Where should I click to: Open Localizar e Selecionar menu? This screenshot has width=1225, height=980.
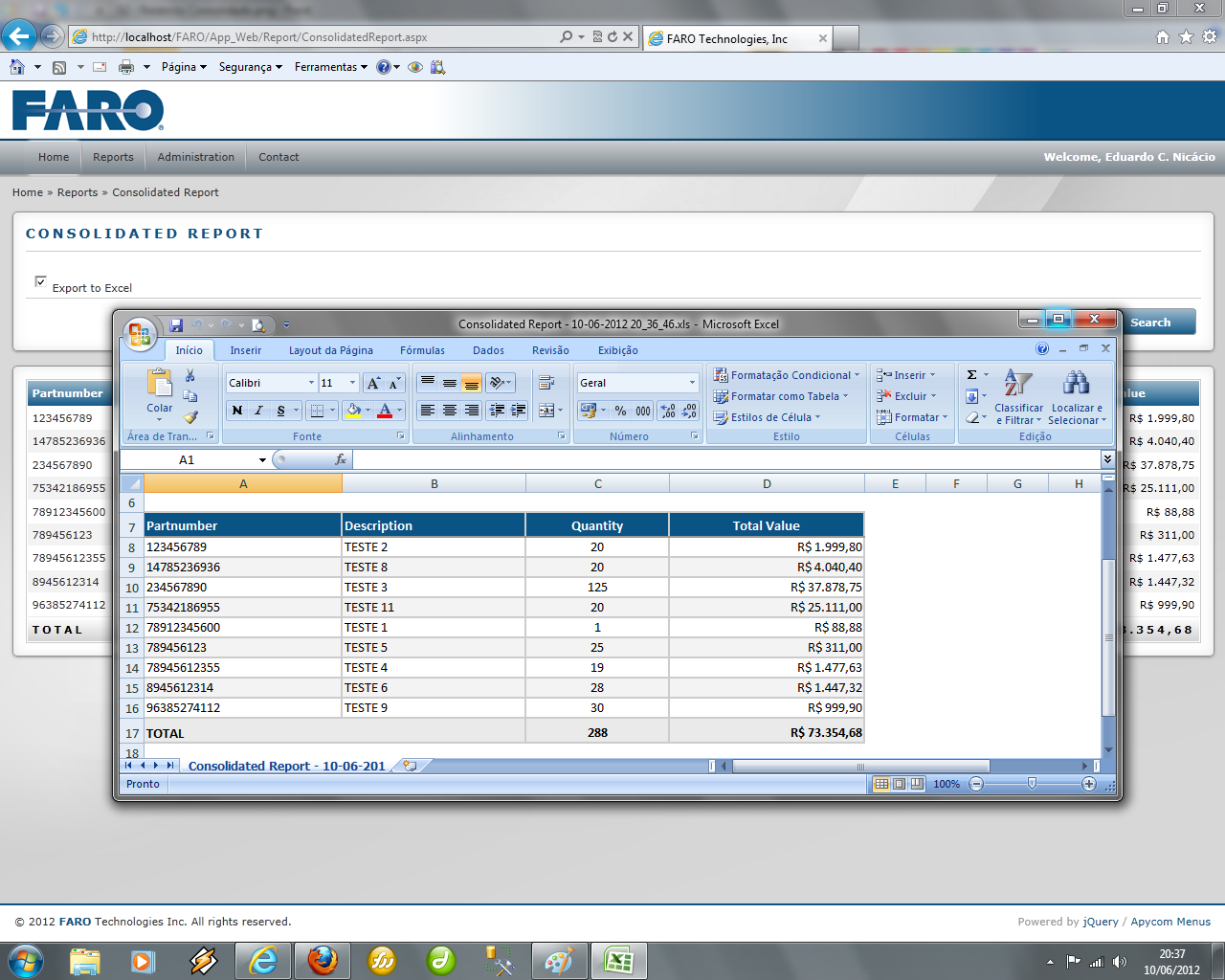[x=1077, y=397]
